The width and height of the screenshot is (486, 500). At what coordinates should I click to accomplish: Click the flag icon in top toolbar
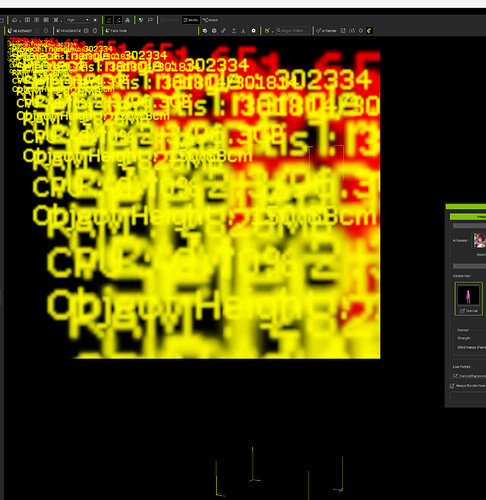click(x=150, y=20)
